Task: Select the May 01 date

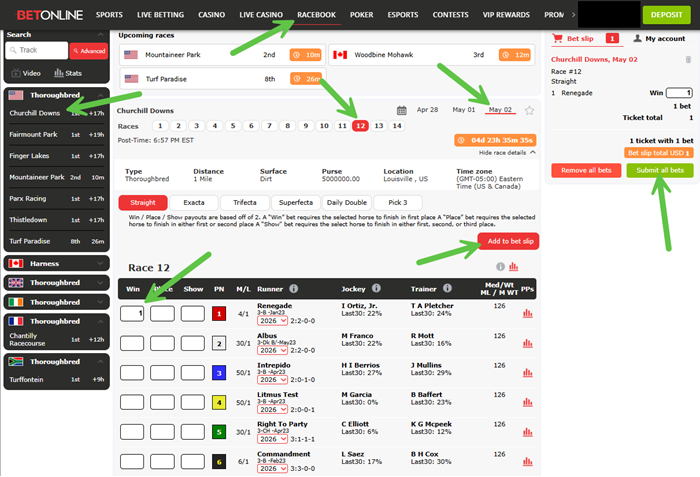Action: tap(464, 109)
